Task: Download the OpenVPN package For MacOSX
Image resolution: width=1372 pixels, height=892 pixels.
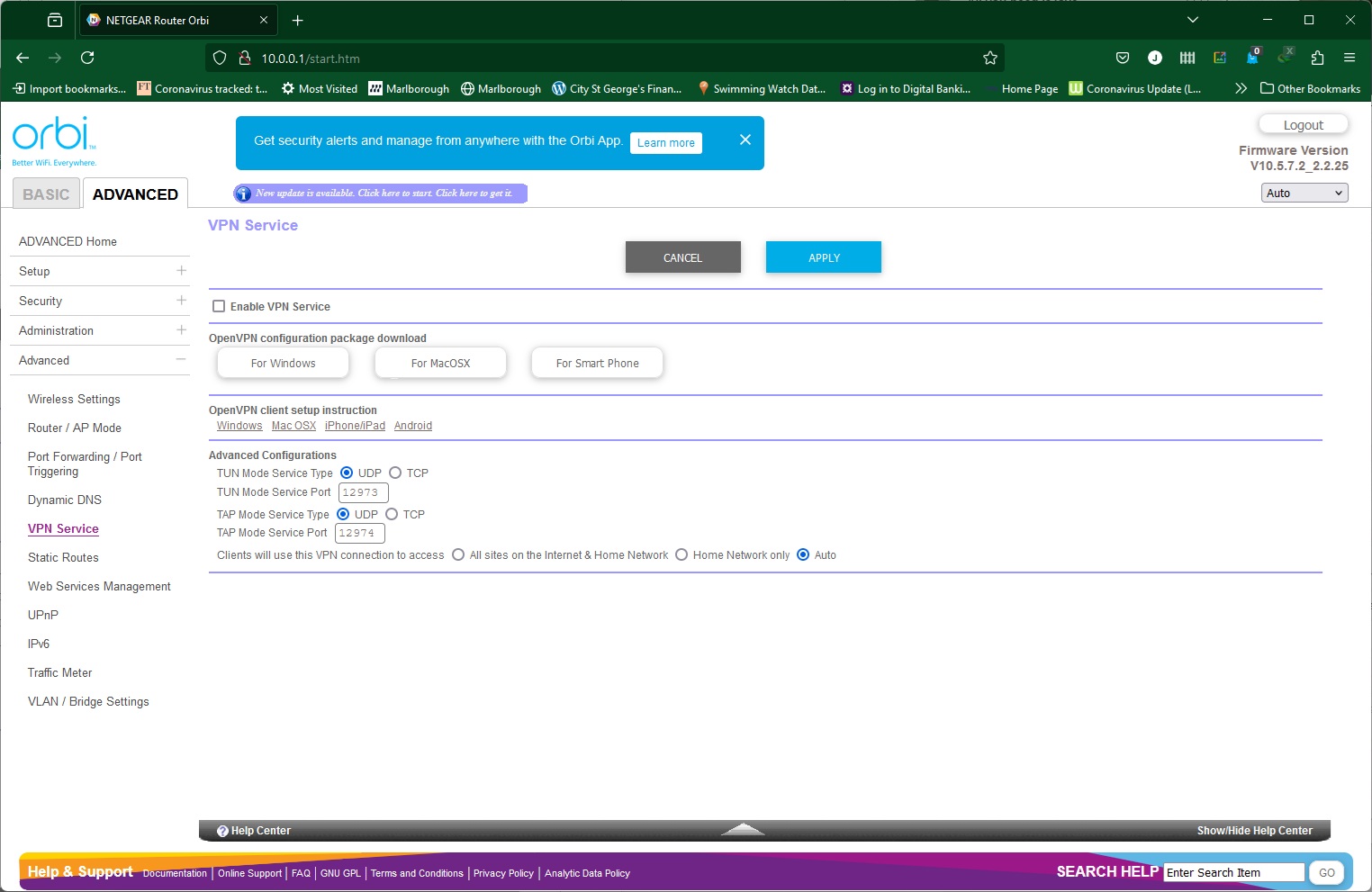Action: pos(440,363)
